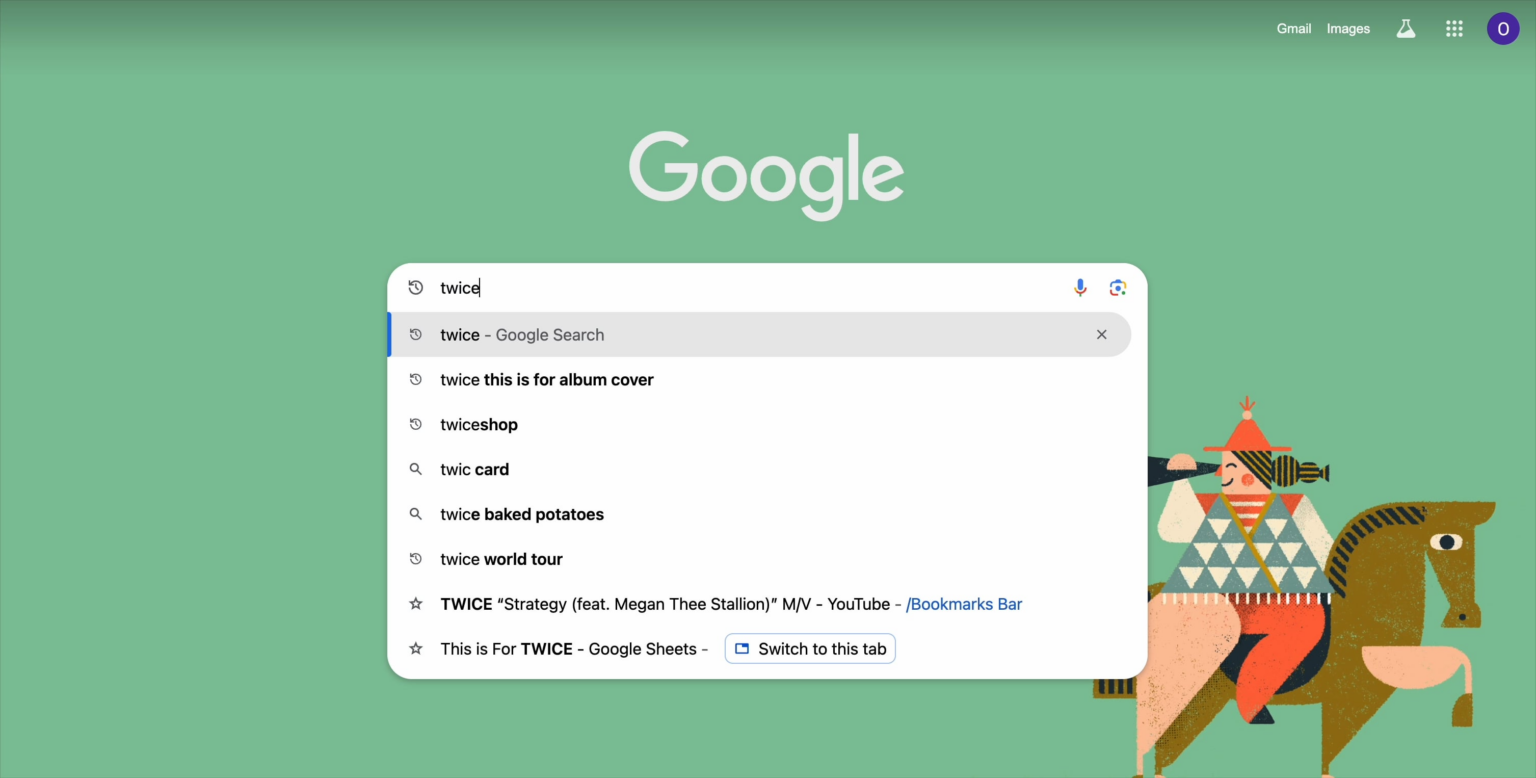Select the 'twiceshop' search suggestion
The height and width of the screenshot is (778, 1536).
coord(478,424)
